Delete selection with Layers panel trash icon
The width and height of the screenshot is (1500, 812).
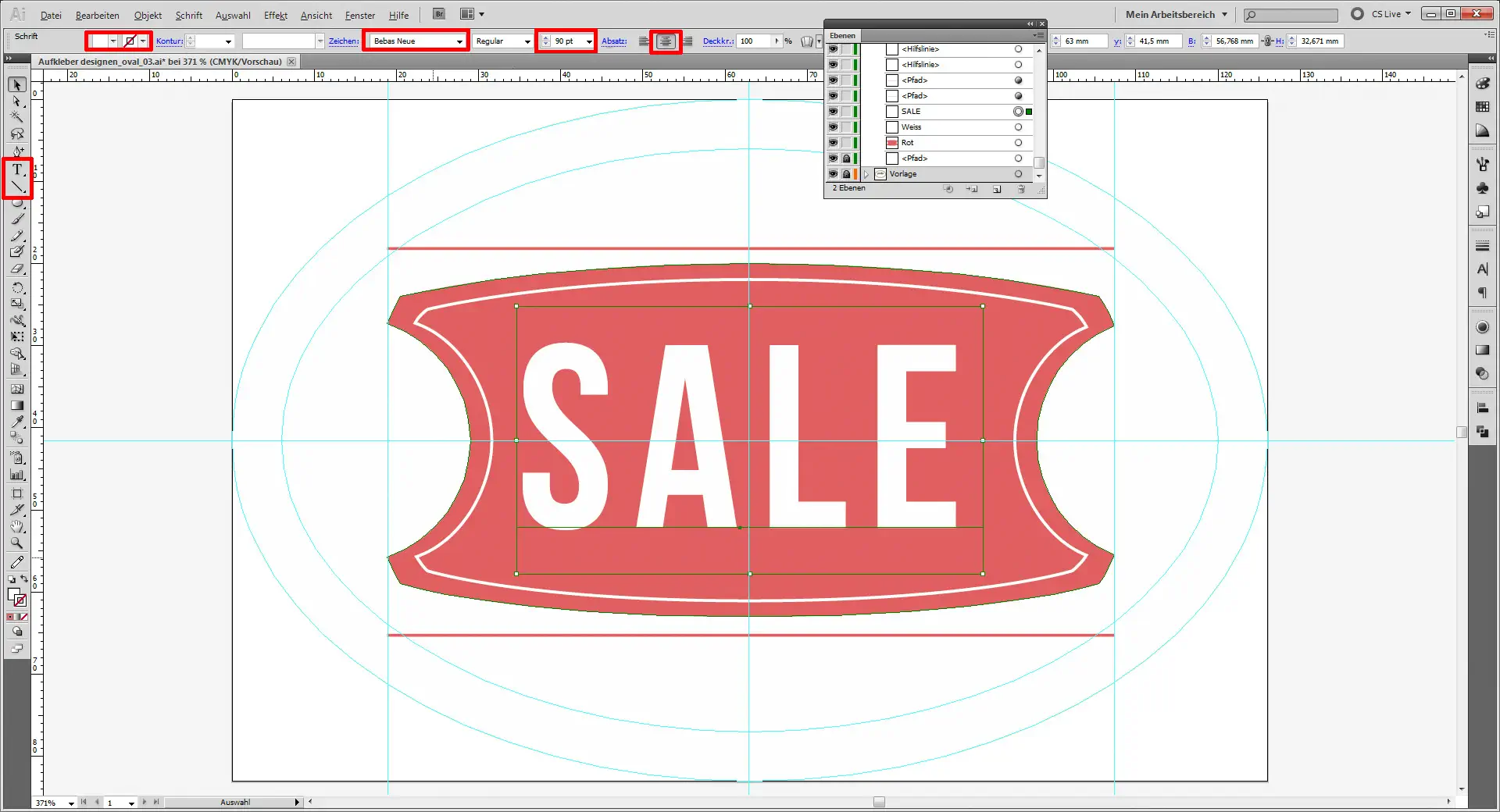(x=1020, y=189)
